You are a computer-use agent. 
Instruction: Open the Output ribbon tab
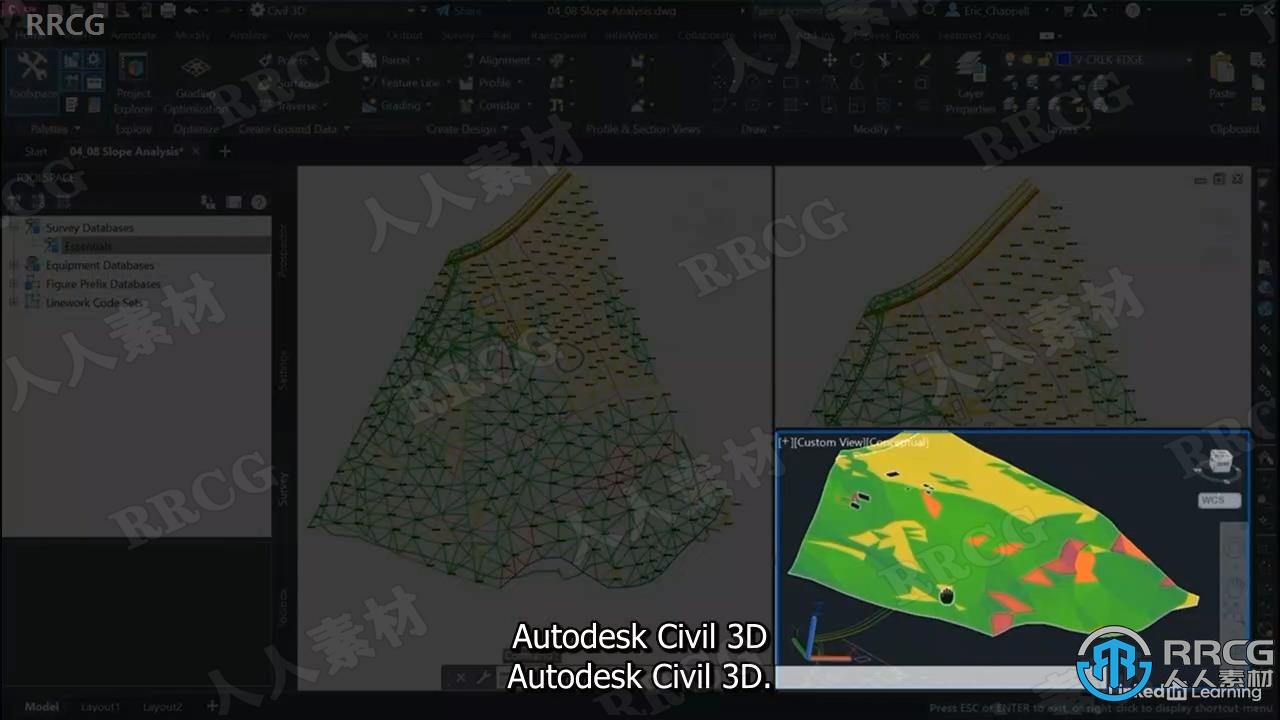405,35
